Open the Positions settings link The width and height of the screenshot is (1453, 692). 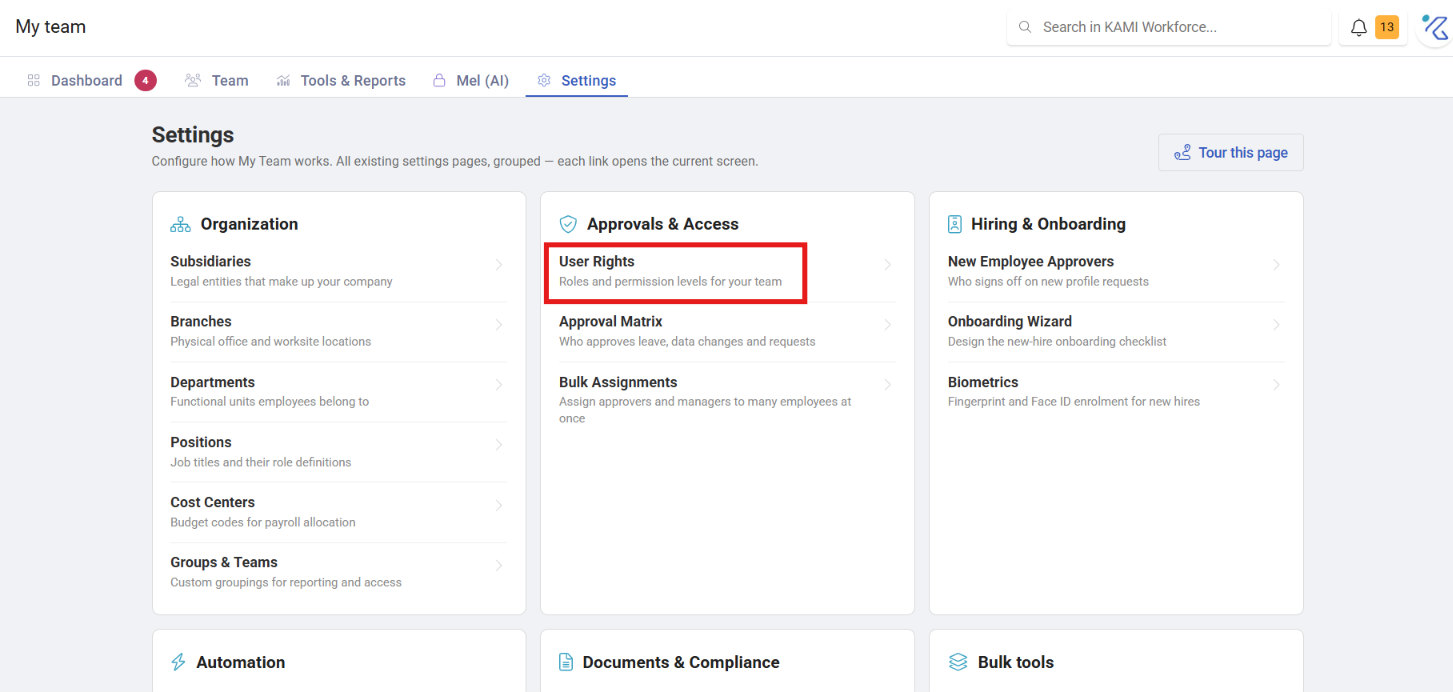point(339,451)
